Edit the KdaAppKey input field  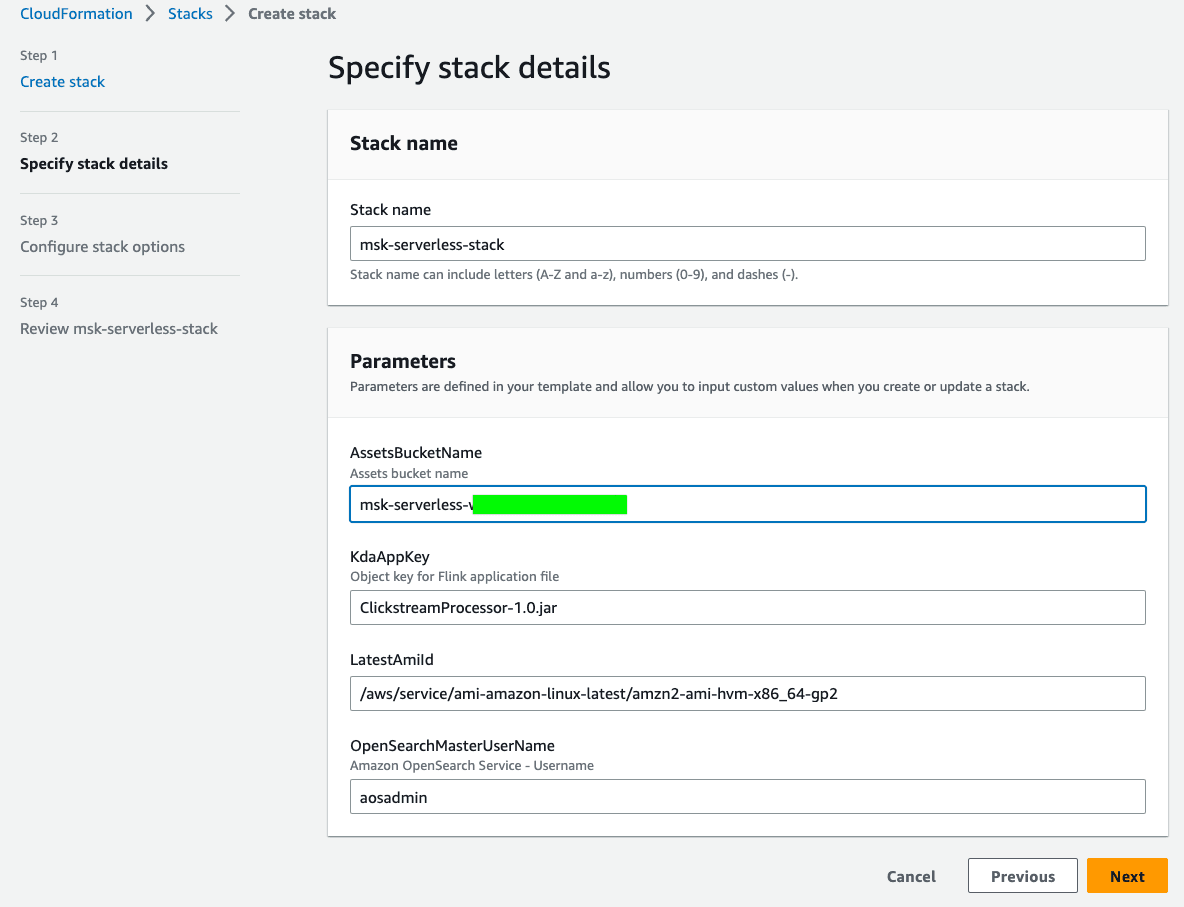748,607
